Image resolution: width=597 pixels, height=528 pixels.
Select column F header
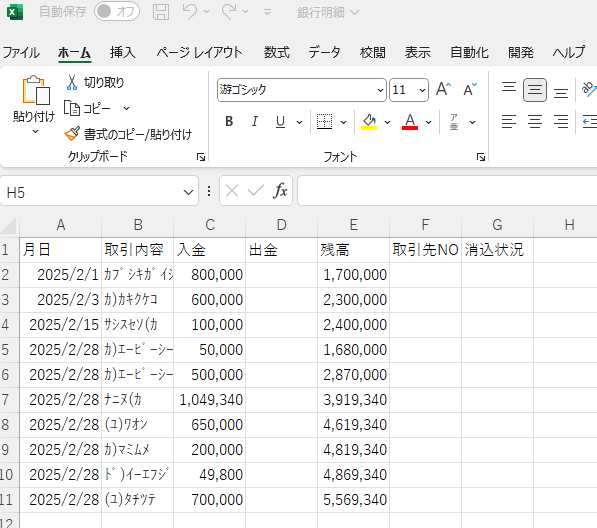[425, 225]
